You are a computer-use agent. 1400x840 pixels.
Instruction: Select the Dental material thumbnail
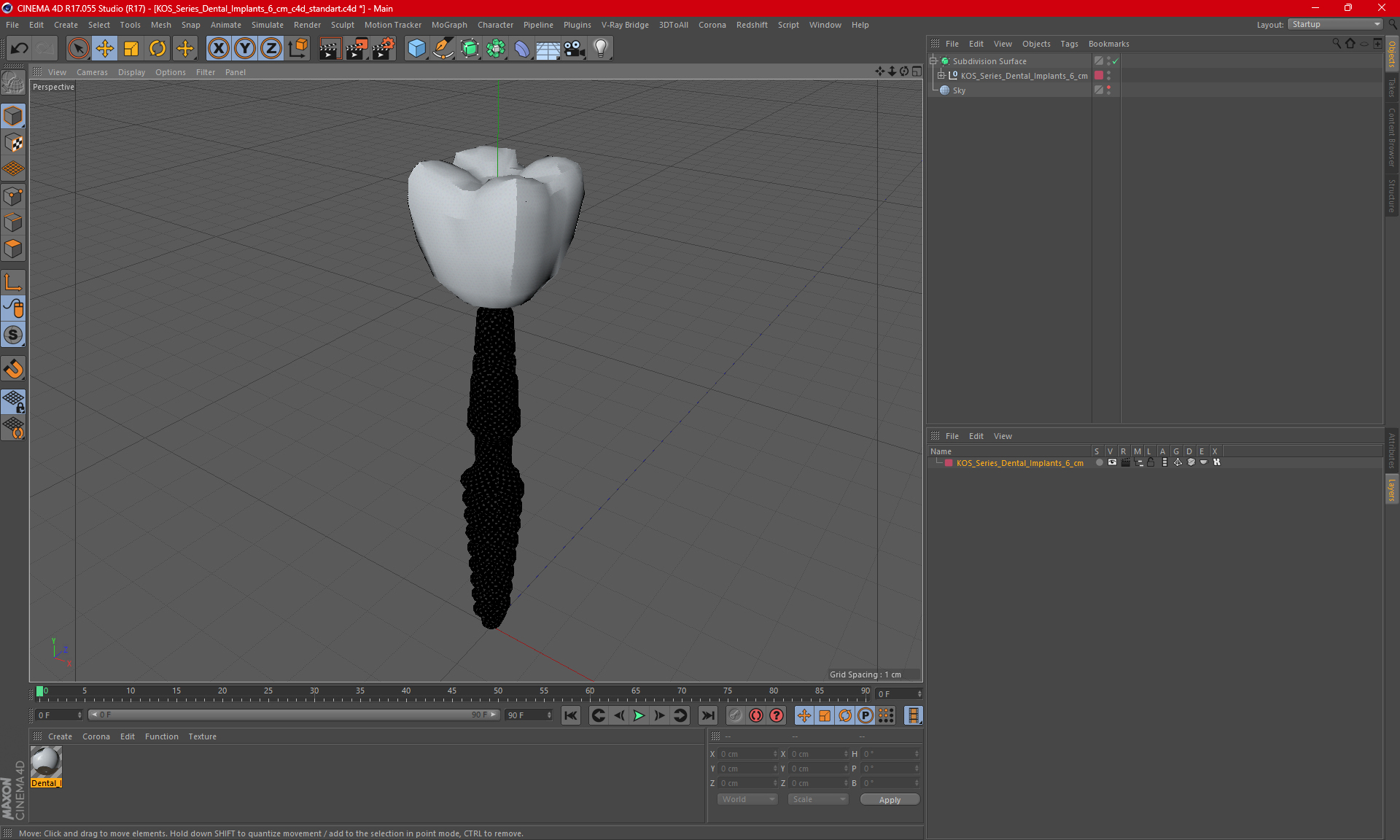[46, 762]
